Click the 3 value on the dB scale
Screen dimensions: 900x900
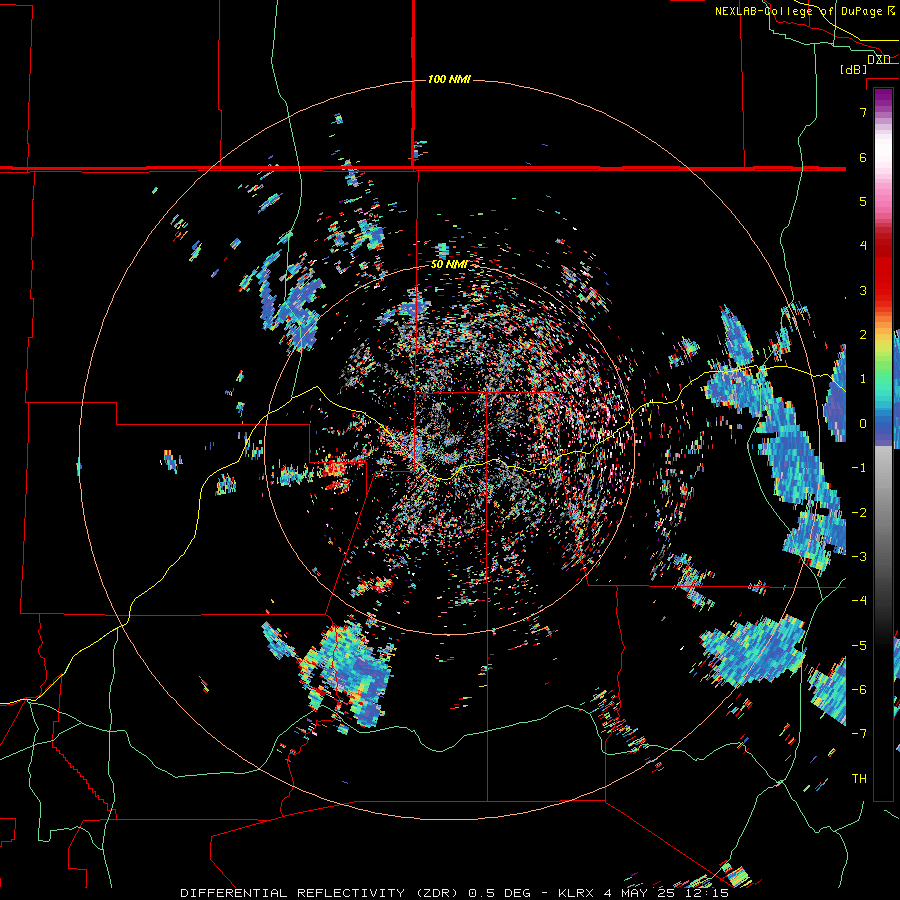[x=863, y=290]
